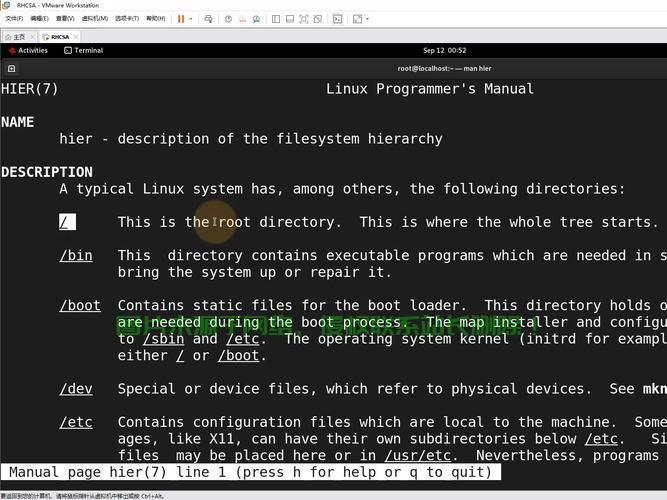Open the Terminal app menu in top bar
This screenshot has width=667, height=500.
[84, 50]
